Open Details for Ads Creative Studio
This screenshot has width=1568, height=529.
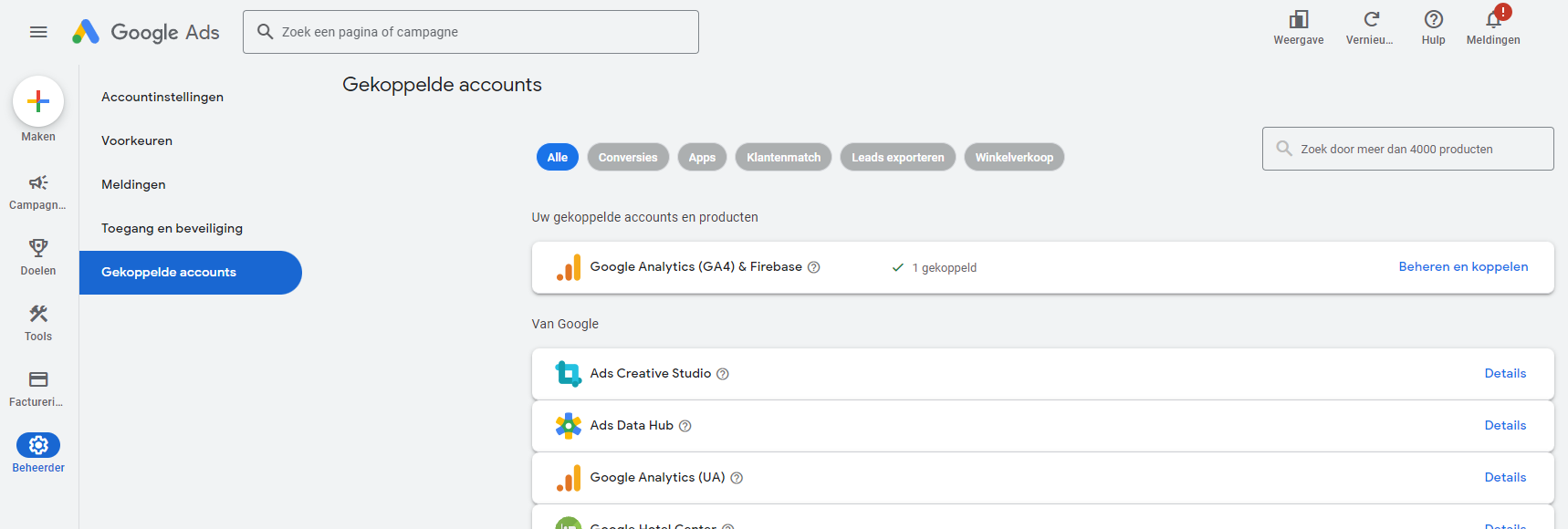coord(1505,374)
